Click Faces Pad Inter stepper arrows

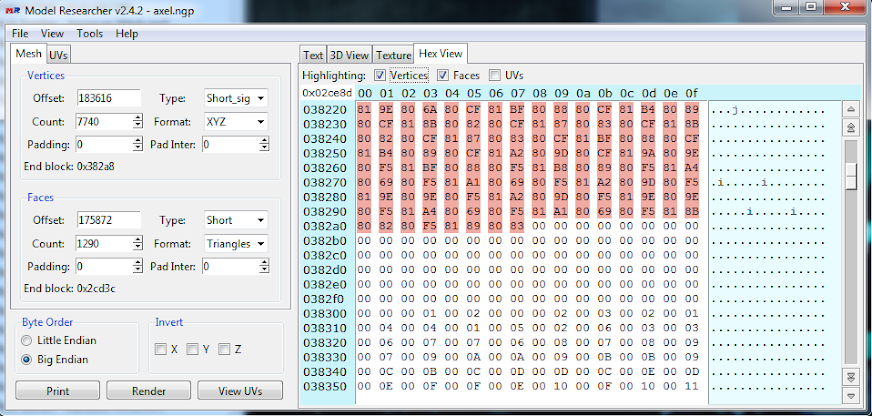coord(264,267)
